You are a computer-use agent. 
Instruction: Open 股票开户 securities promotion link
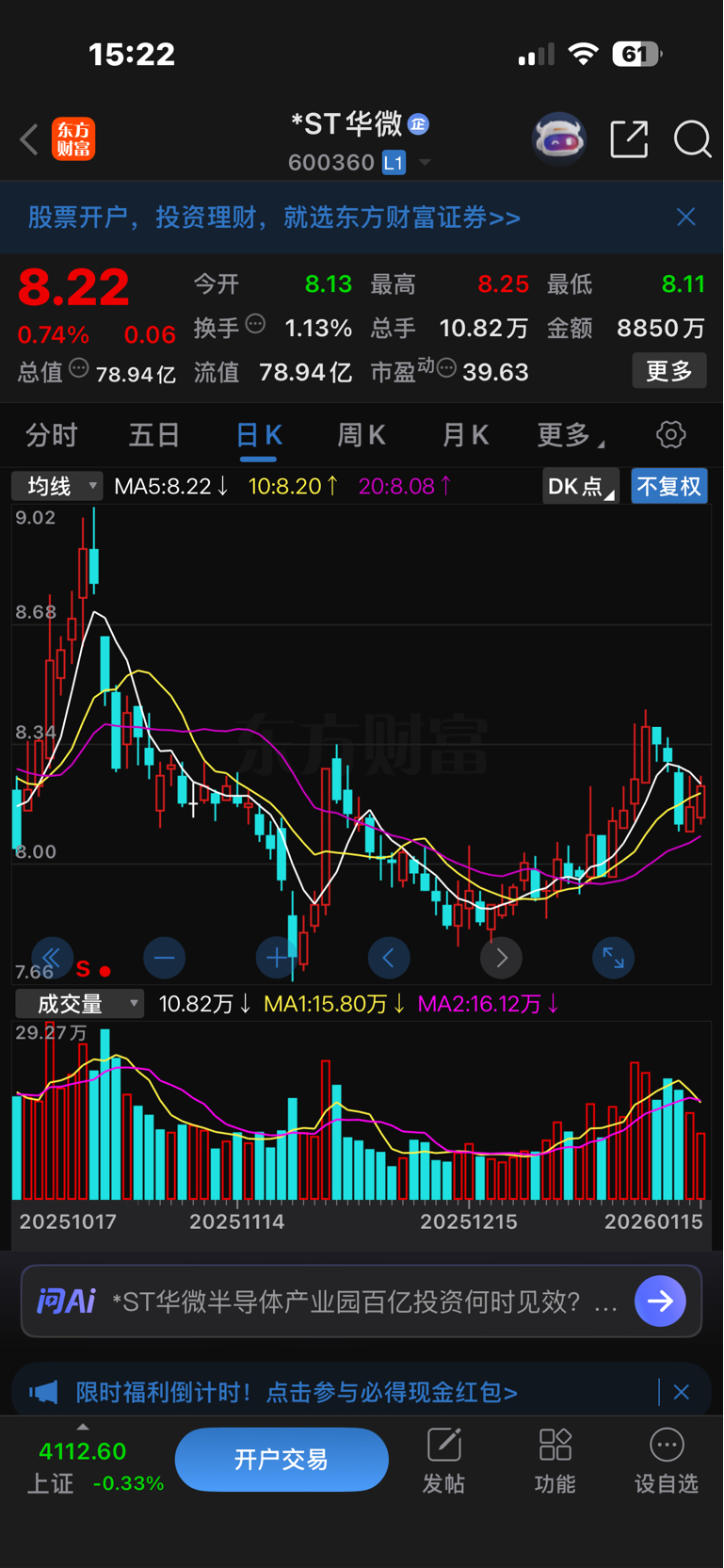(x=274, y=218)
